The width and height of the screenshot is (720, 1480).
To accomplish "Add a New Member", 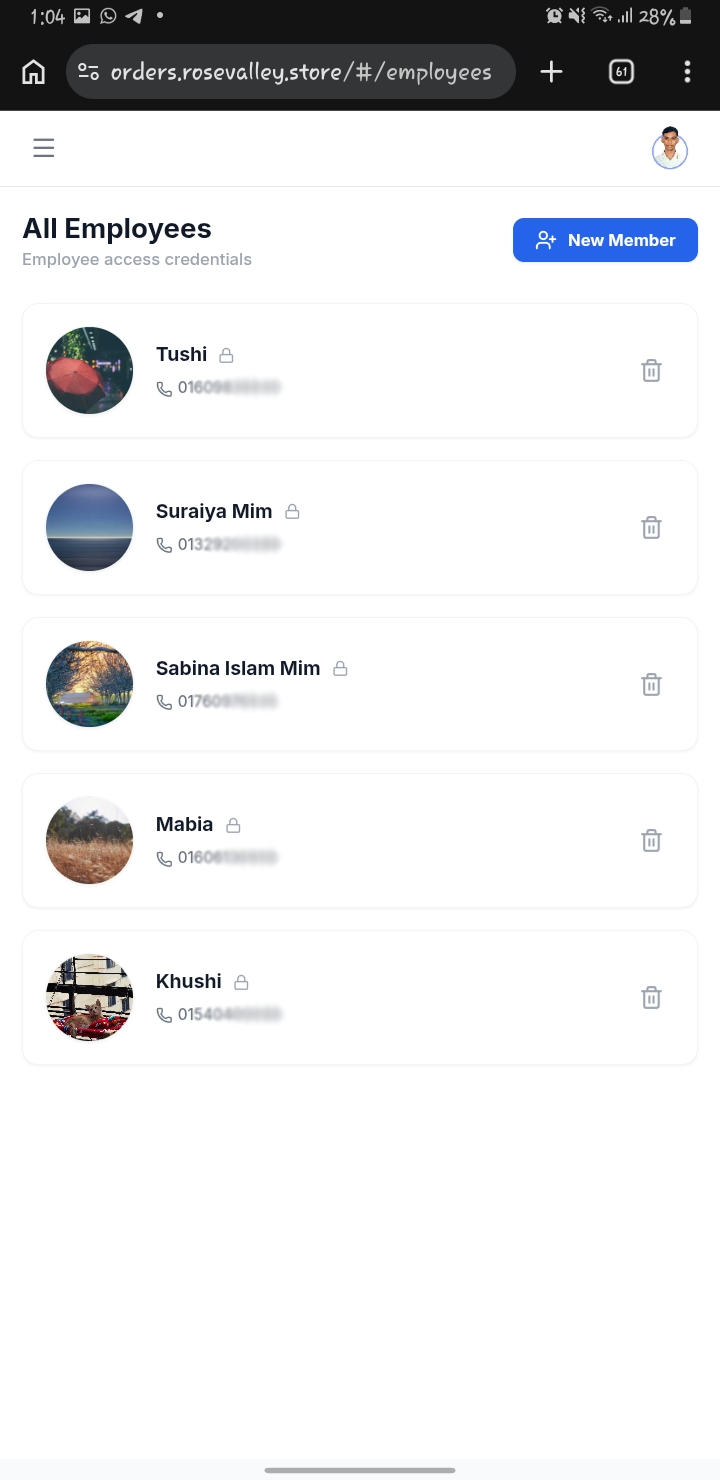I will coord(605,240).
